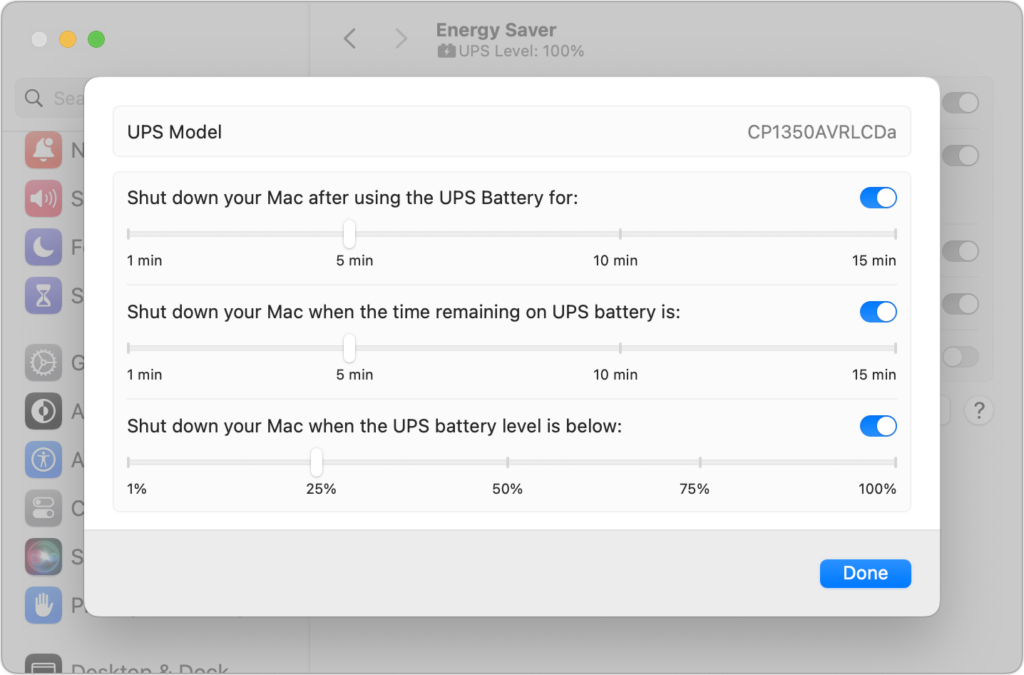Image resolution: width=1024 pixels, height=675 pixels.
Task: Click the battery level slider handle at 25%
Action: pos(316,462)
